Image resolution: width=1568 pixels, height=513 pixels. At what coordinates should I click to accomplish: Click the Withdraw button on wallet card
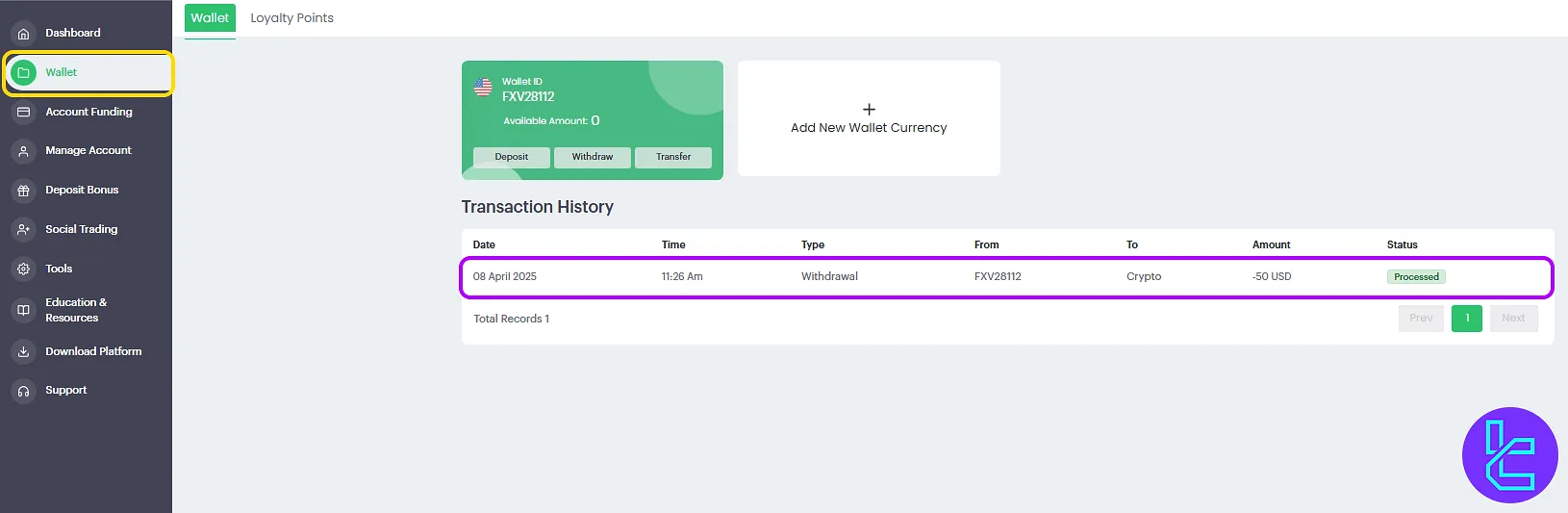[593, 157]
